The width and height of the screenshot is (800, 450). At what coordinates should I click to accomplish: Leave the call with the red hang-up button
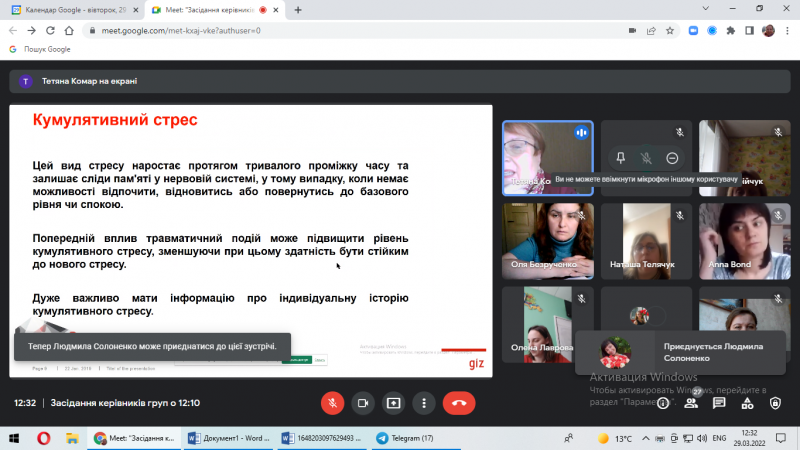coord(459,403)
